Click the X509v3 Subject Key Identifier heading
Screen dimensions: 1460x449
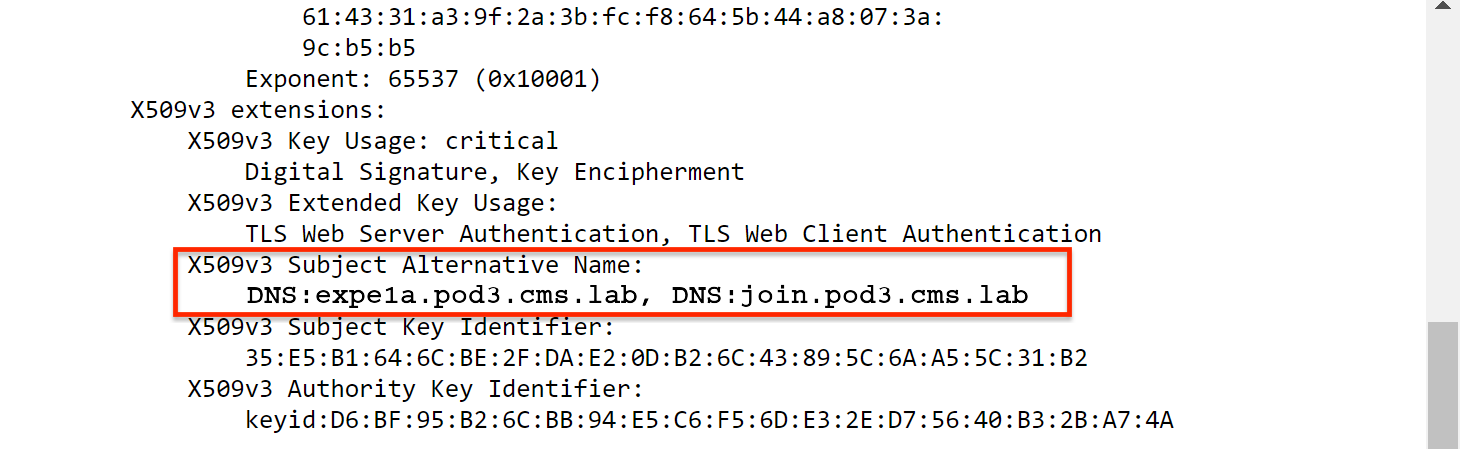pyautogui.click(x=401, y=327)
